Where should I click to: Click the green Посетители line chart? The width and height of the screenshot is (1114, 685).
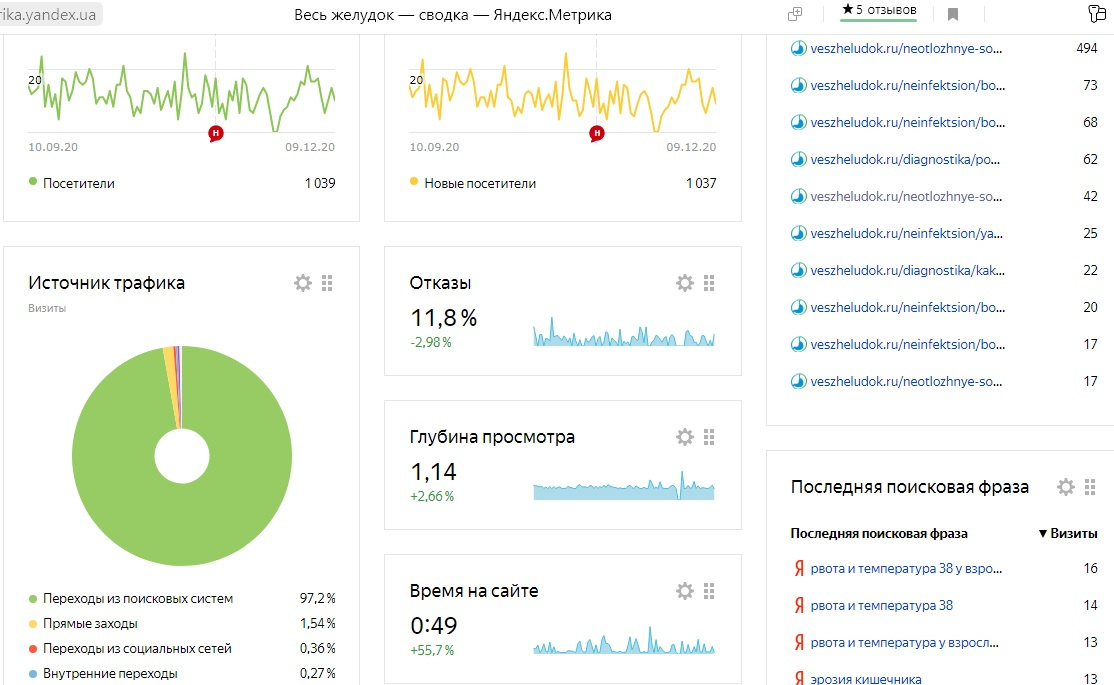point(181,92)
